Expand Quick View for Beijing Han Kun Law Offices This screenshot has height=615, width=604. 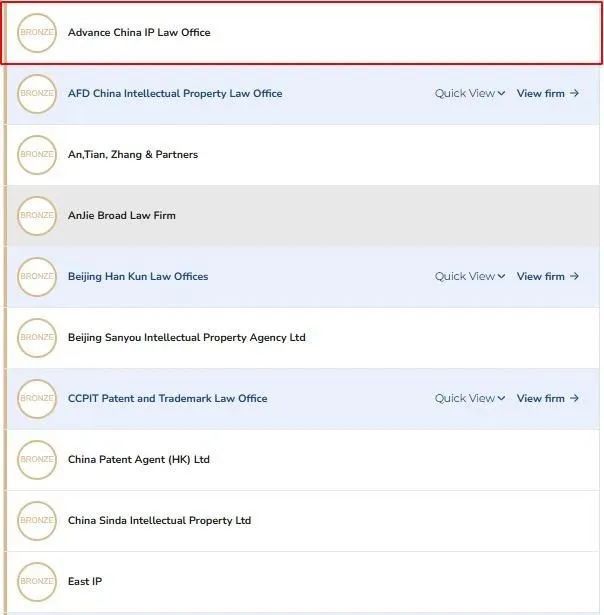(x=469, y=277)
